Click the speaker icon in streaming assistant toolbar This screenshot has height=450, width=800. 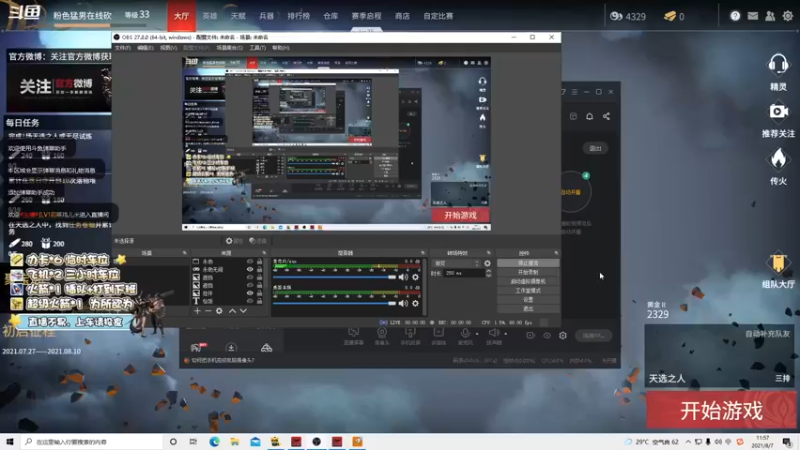click(493, 333)
